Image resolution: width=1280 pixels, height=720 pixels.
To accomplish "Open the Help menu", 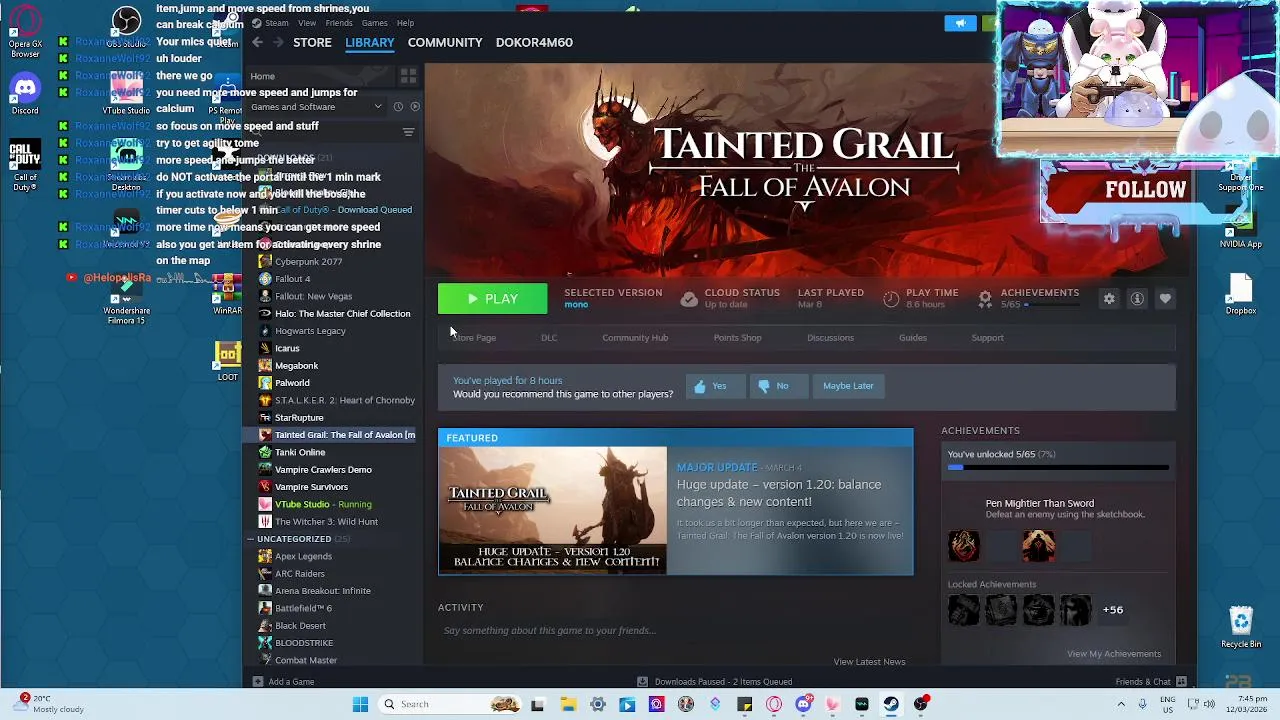I will [405, 23].
